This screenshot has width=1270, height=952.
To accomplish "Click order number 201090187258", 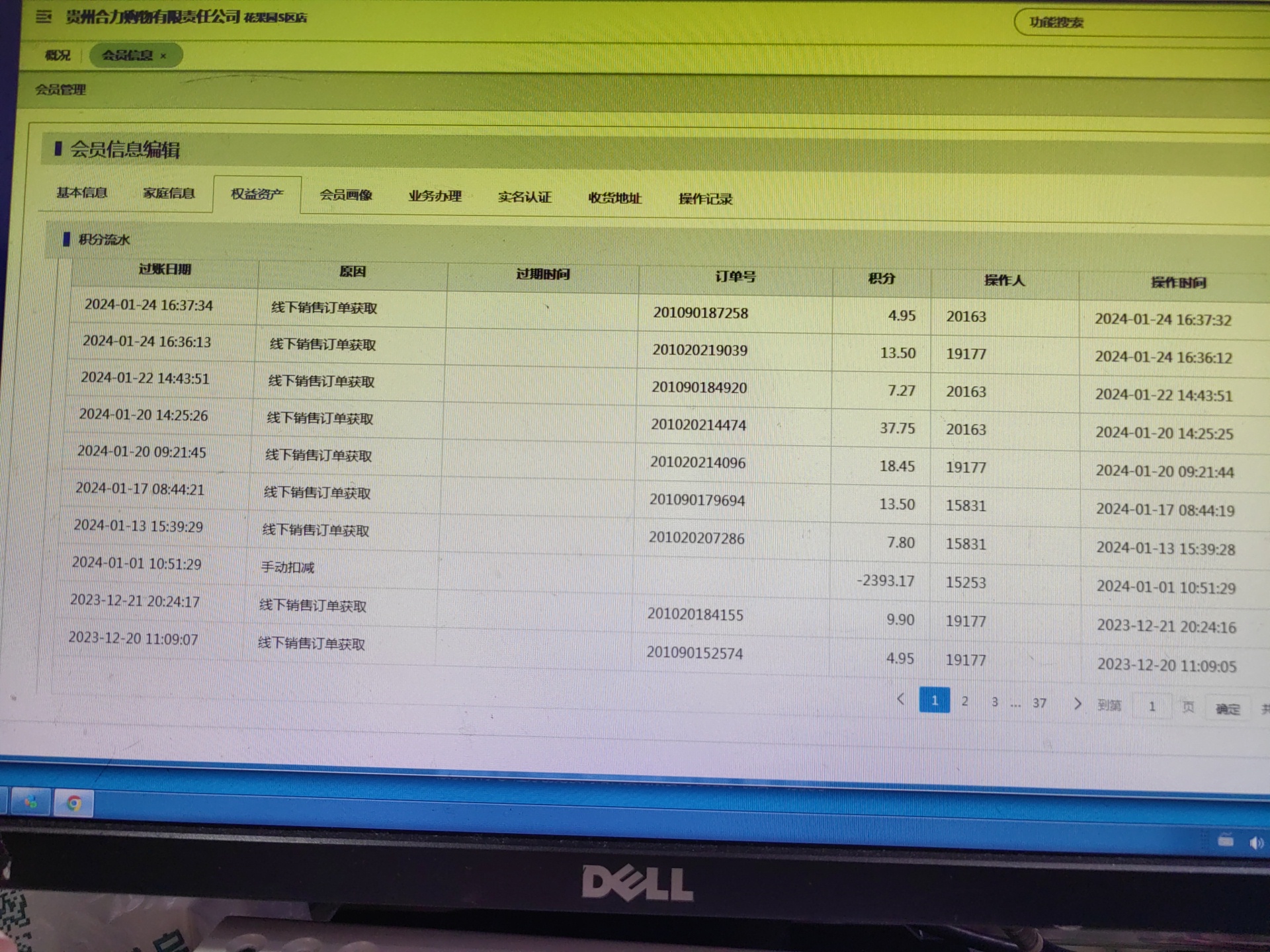I will pyautogui.click(x=700, y=313).
